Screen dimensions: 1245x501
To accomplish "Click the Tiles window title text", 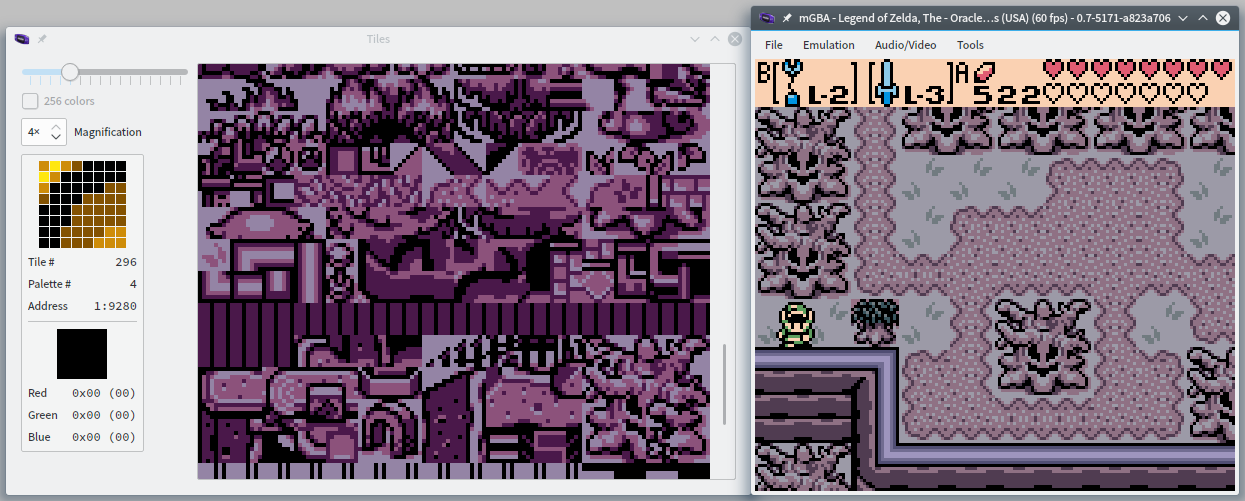I will (x=378, y=39).
